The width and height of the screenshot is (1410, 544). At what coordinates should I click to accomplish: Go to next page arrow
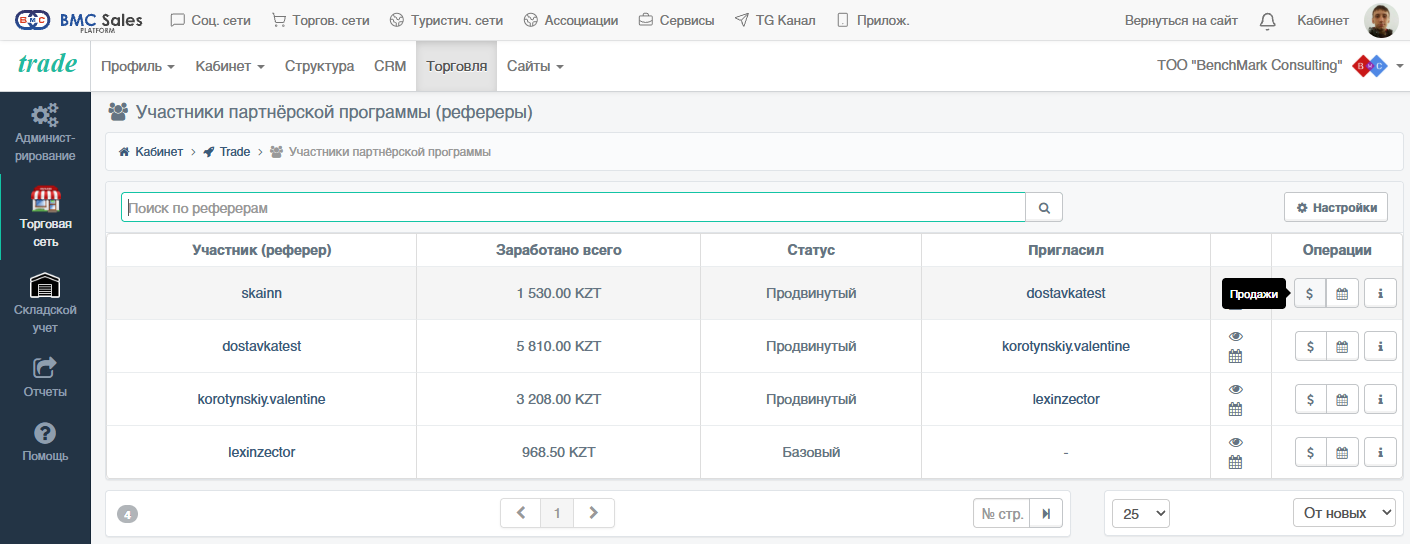(594, 513)
